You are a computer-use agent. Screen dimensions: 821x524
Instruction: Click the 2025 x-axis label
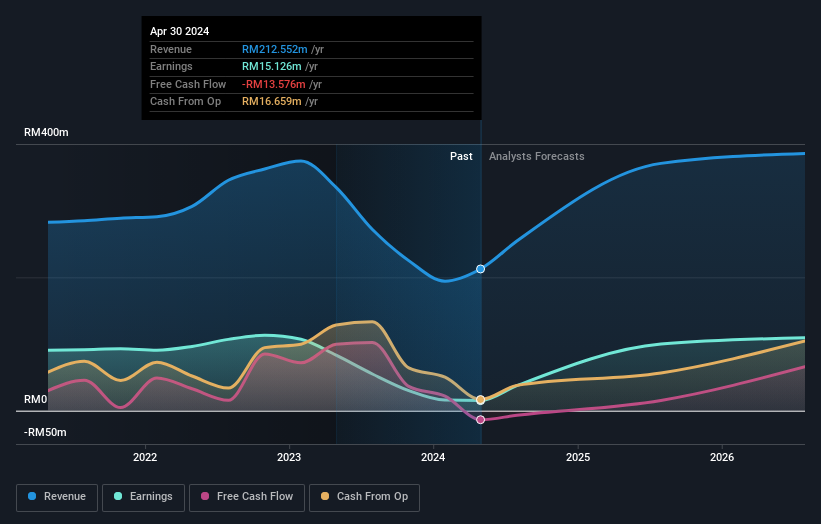coord(578,457)
